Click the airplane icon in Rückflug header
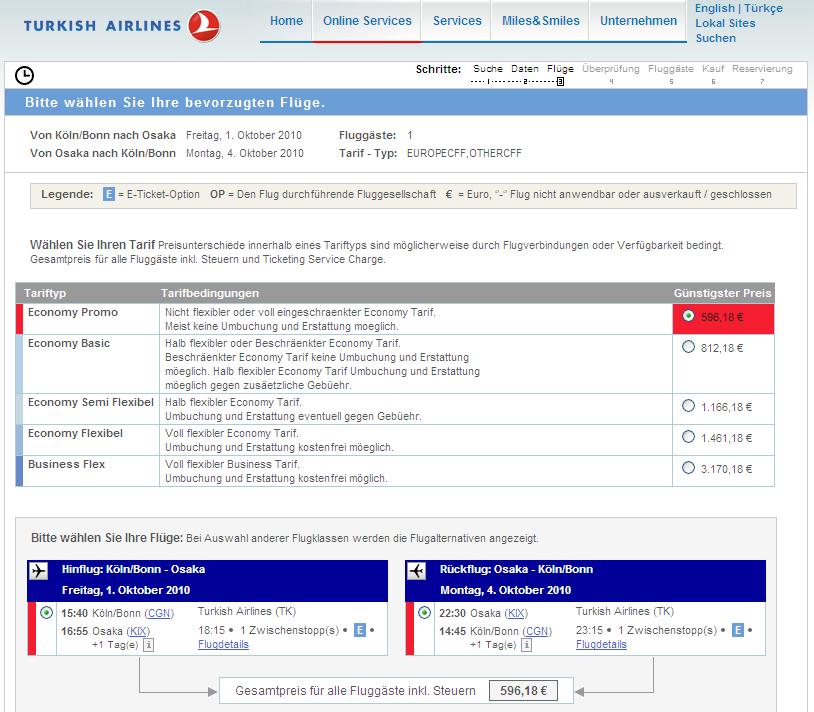Image resolution: width=814 pixels, height=712 pixels. tap(418, 570)
